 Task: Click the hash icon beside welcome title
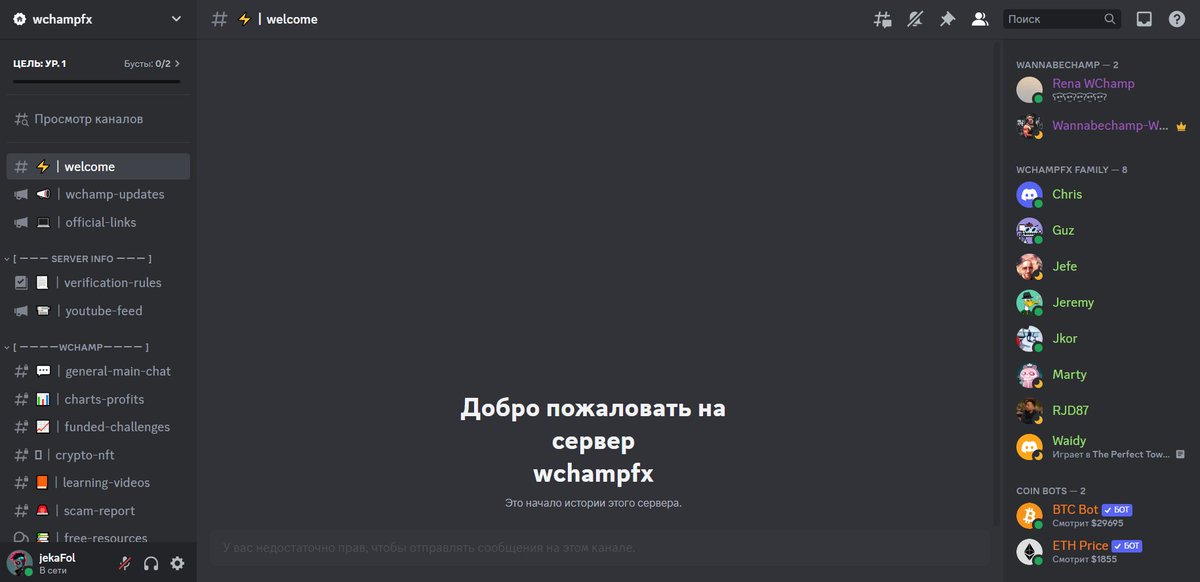pyautogui.click(x=220, y=19)
